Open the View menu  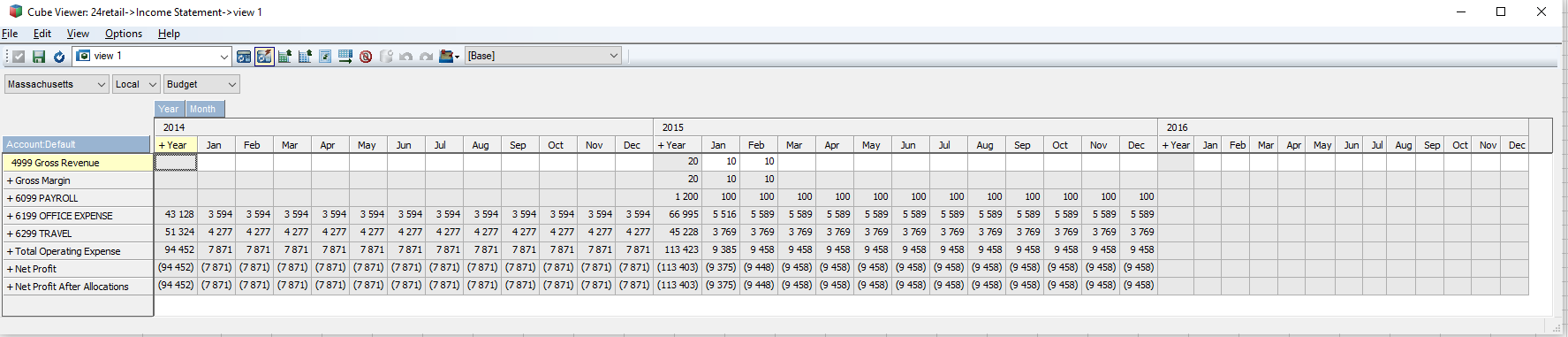click(78, 34)
